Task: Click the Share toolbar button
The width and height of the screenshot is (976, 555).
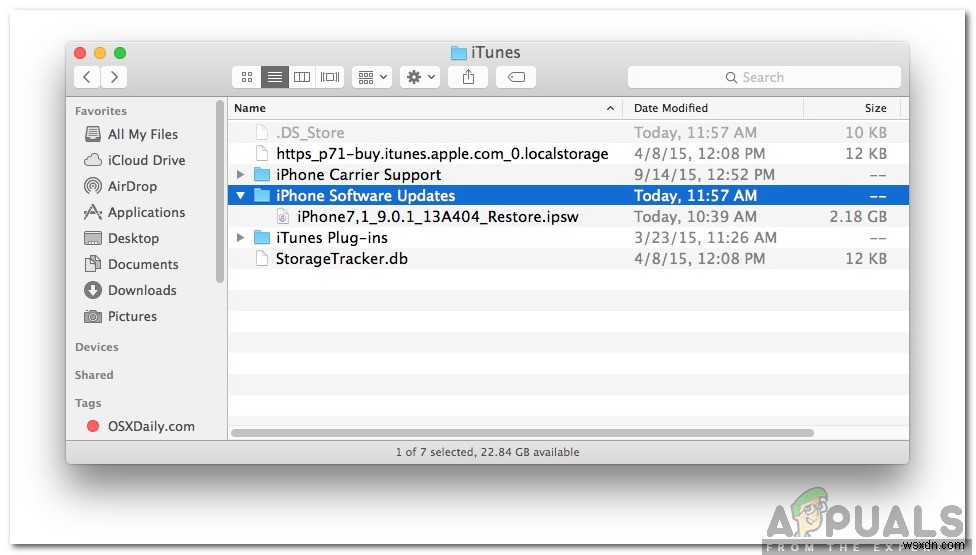Action: coord(468,77)
